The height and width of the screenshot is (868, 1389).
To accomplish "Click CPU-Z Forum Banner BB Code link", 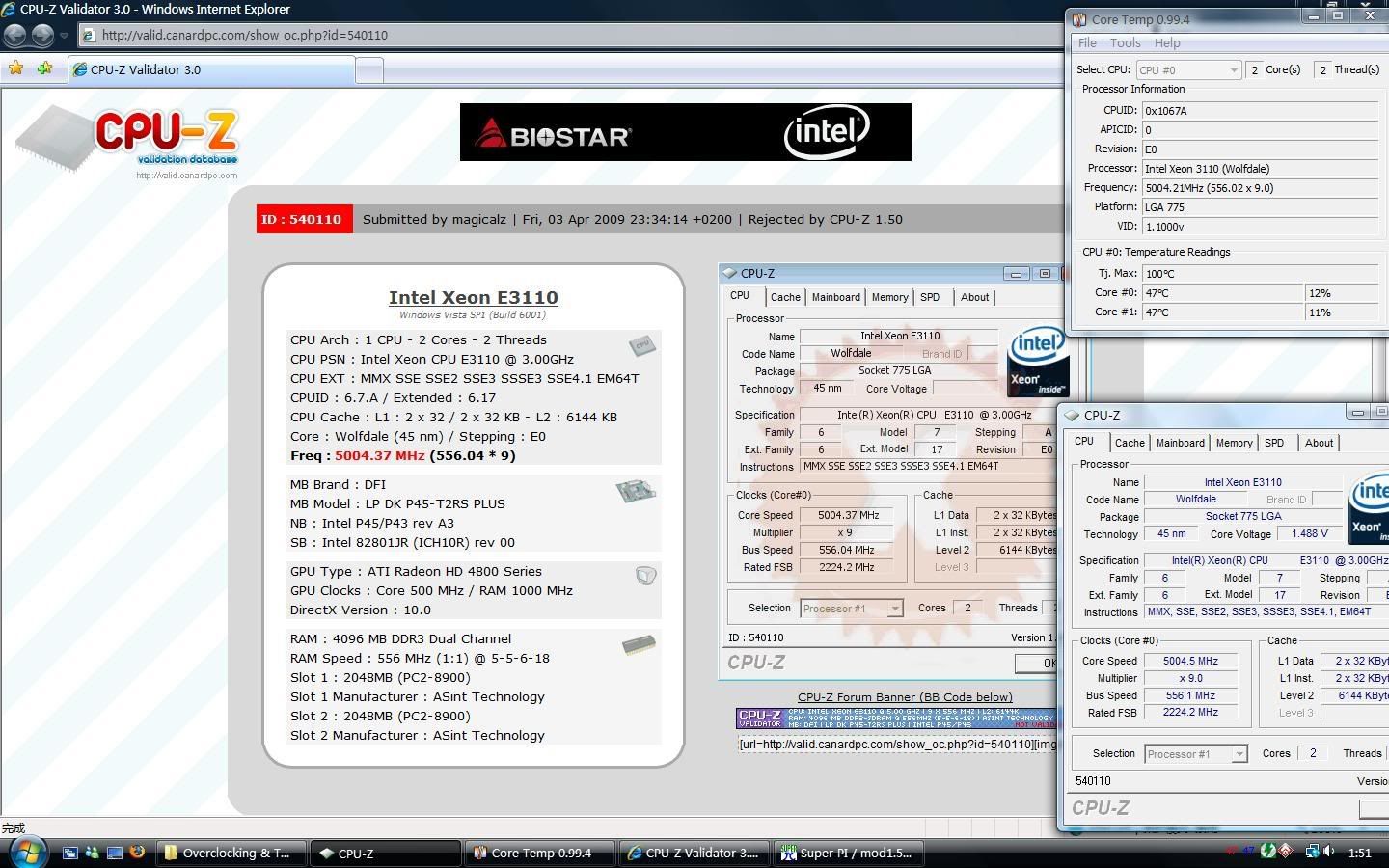I will point(905,697).
